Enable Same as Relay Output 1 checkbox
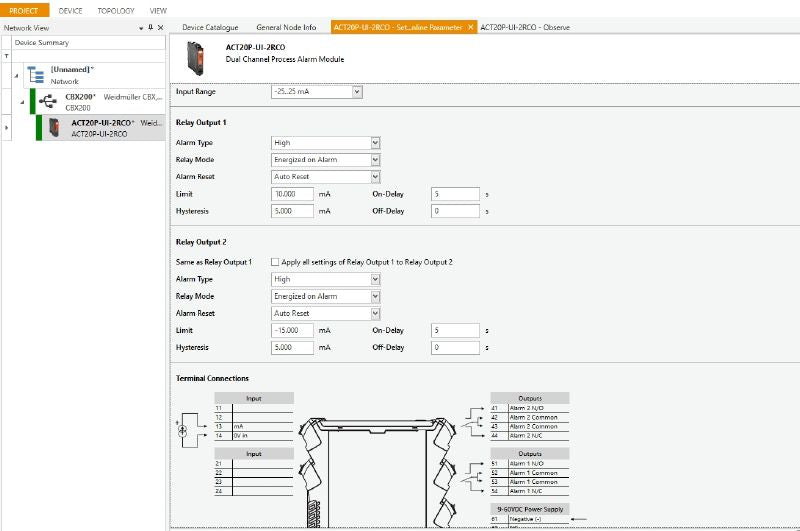800x531 pixels. [275, 262]
